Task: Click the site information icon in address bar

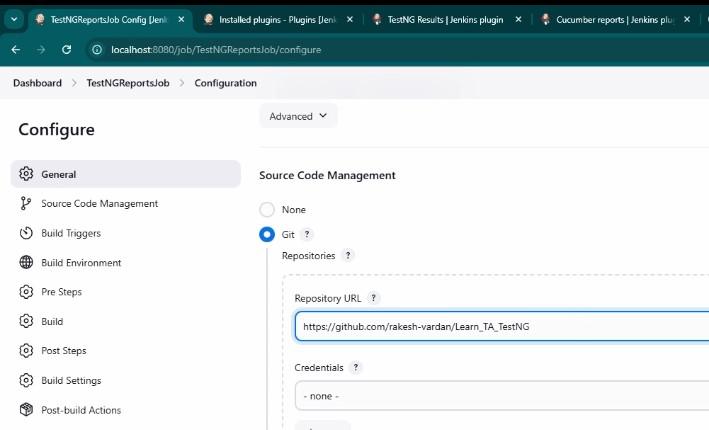Action: pyautogui.click(x=97, y=50)
